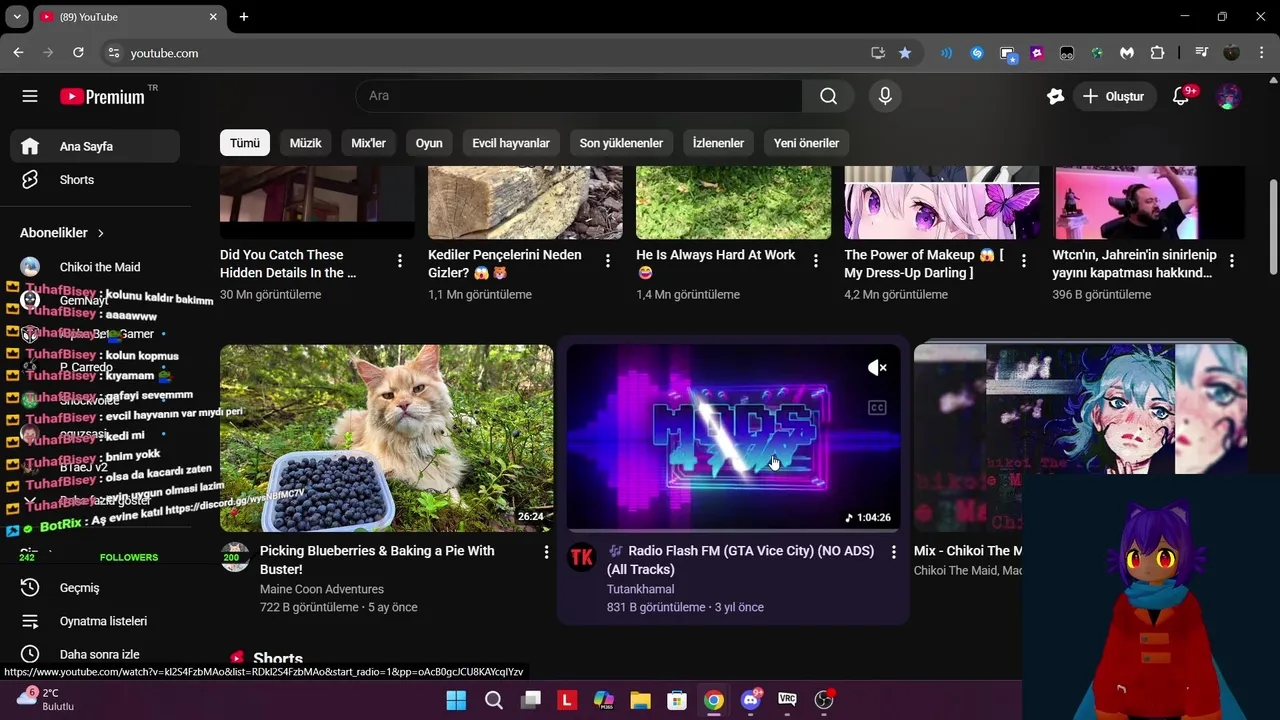Open the Premium perks star icon
The image size is (1280, 720).
[x=1056, y=96]
